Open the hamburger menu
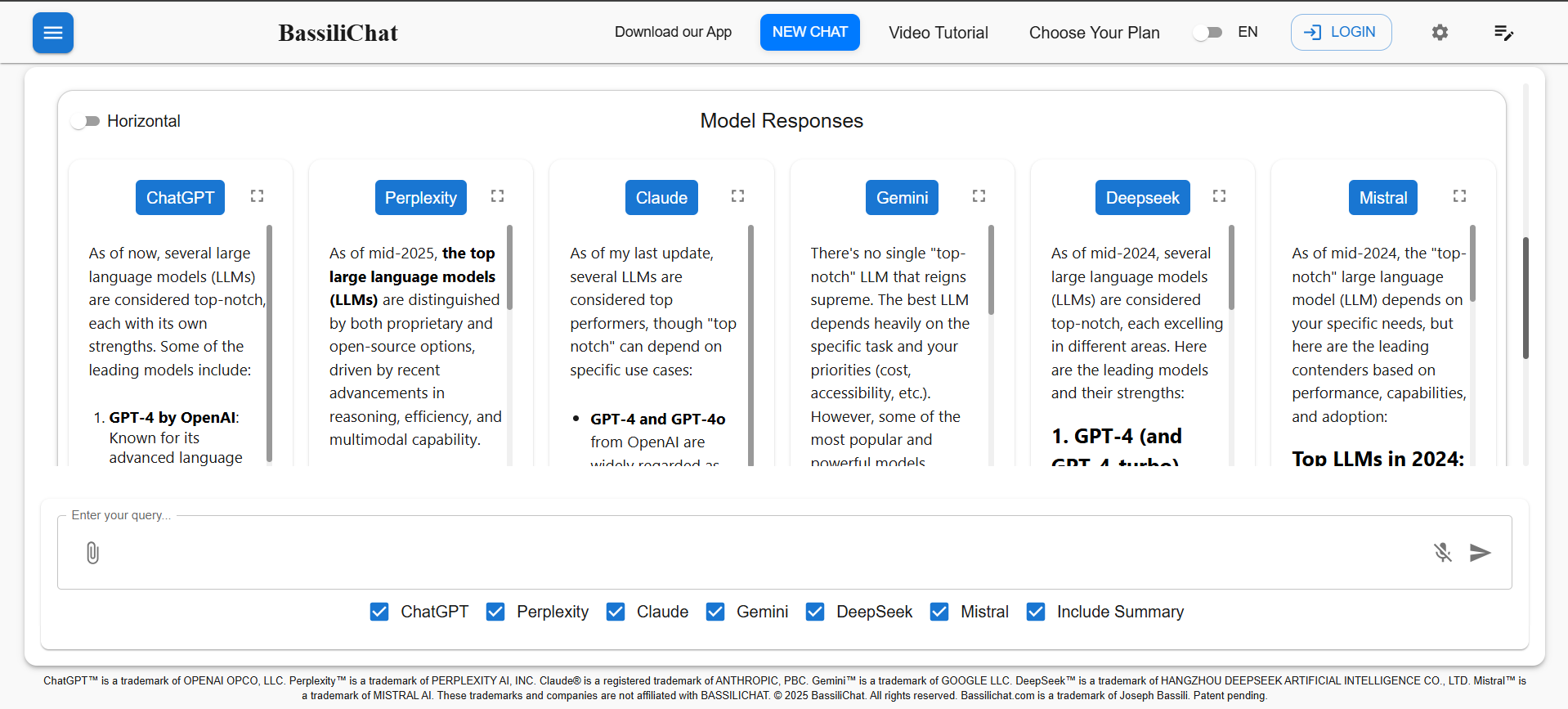This screenshot has width=1568, height=709. tap(53, 33)
